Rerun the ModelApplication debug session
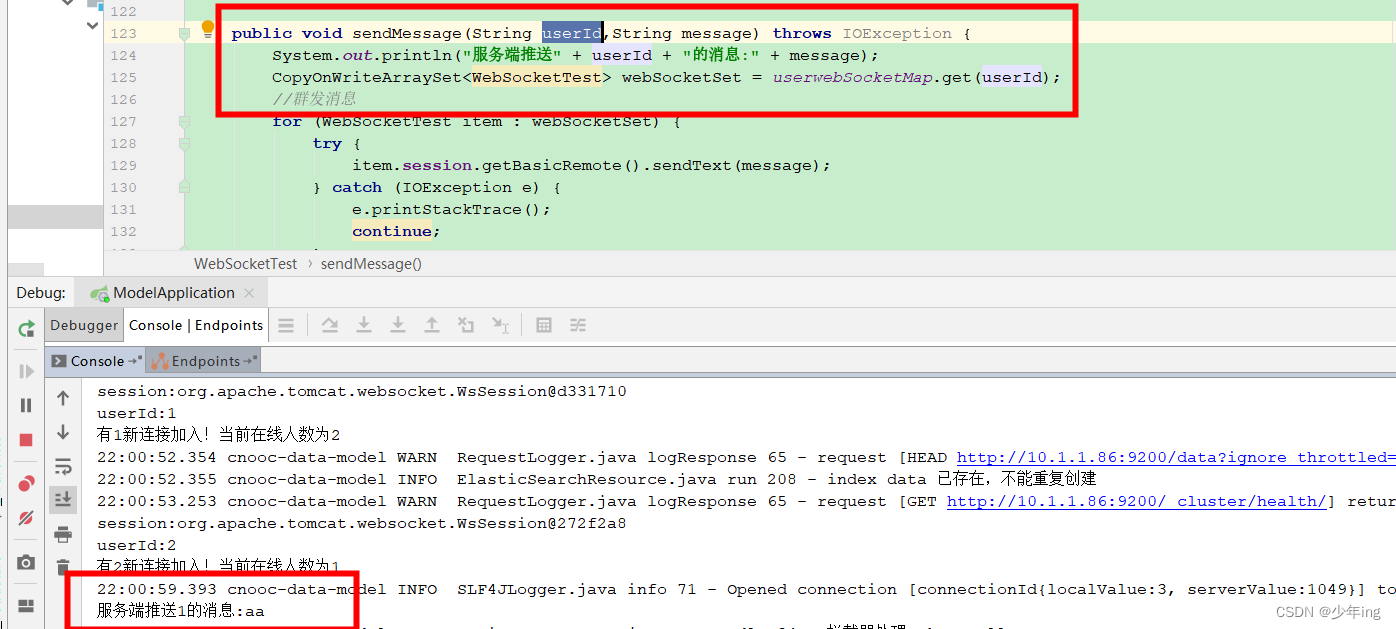Image resolution: width=1396 pixels, height=629 pixels. click(x=25, y=328)
